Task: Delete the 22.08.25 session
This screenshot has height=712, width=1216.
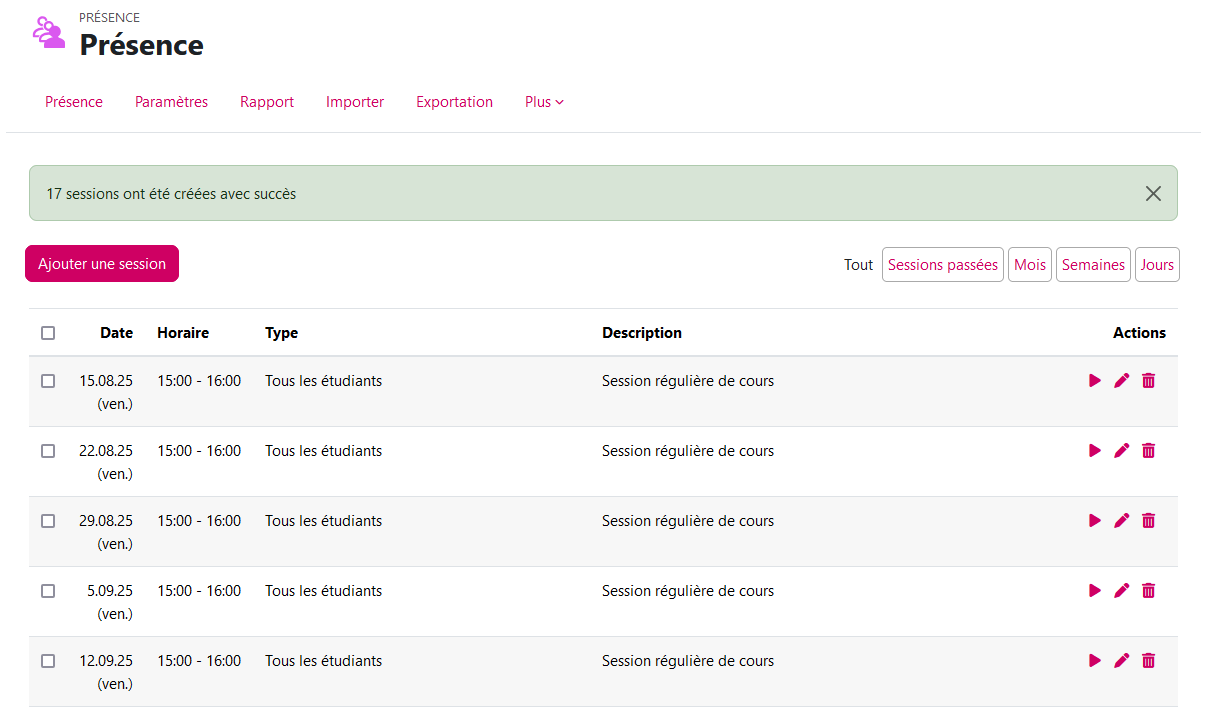Action: click(x=1148, y=451)
